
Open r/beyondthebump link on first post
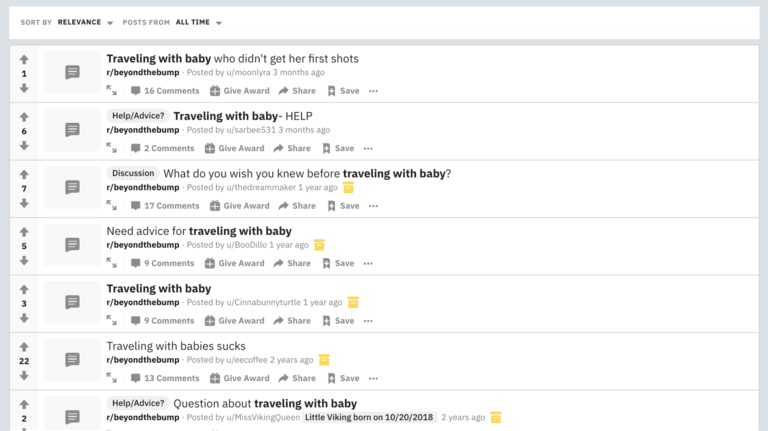coord(143,72)
